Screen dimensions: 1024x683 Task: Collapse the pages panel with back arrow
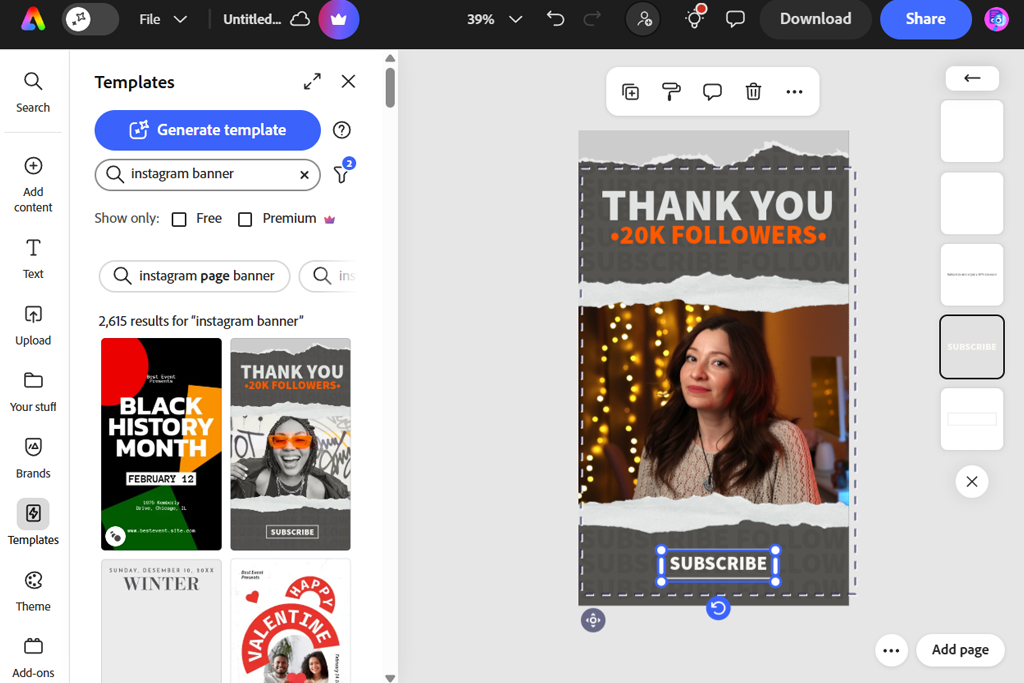(x=972, y=78)
